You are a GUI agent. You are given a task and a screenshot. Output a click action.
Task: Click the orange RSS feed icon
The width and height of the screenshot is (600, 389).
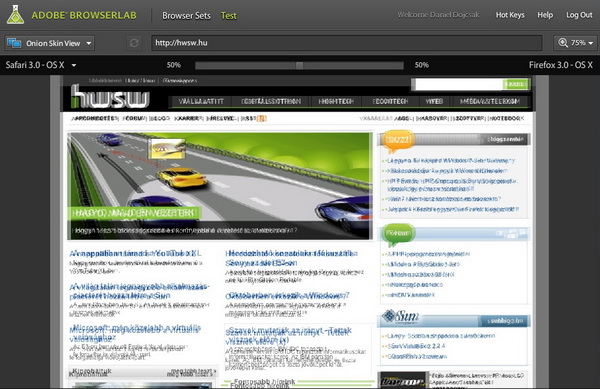point(262,119)
